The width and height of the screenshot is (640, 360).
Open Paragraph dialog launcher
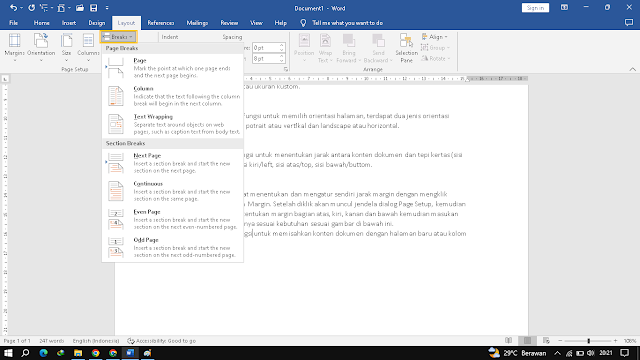(x=286, y=69)
